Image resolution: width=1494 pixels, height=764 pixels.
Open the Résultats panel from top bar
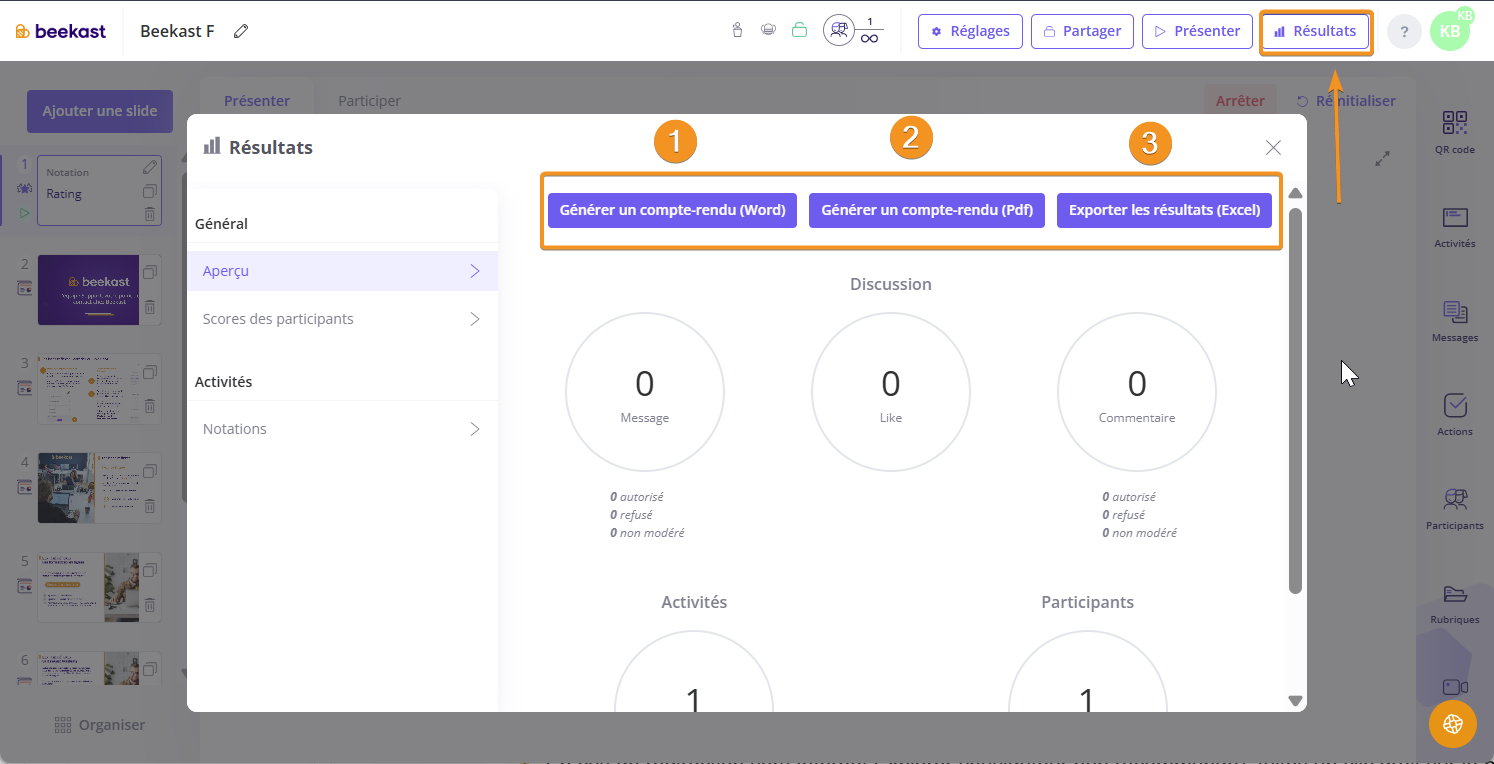click(x=1316, y=31)
